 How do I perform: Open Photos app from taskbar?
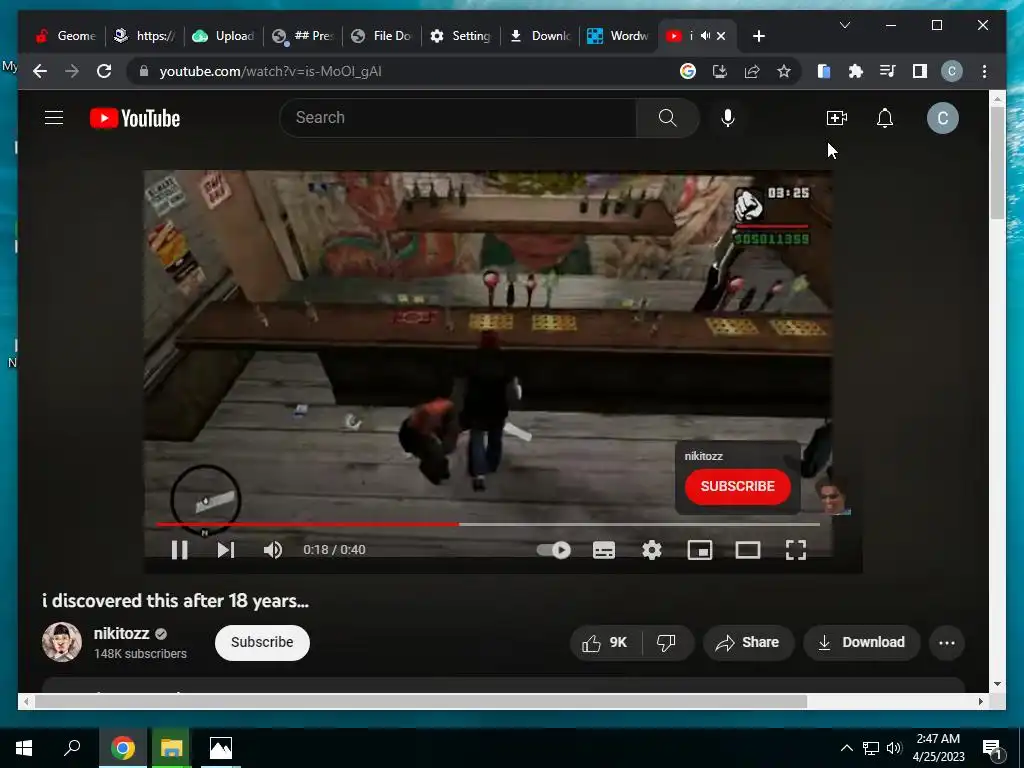tap(221, 748)
